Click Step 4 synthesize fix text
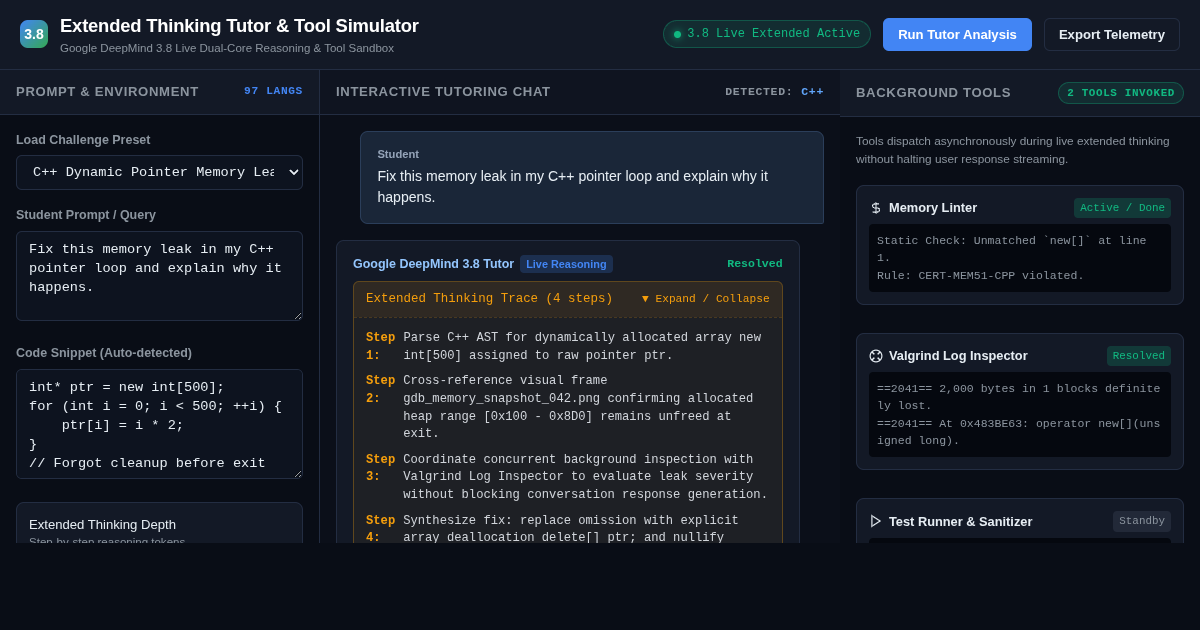 567,528
